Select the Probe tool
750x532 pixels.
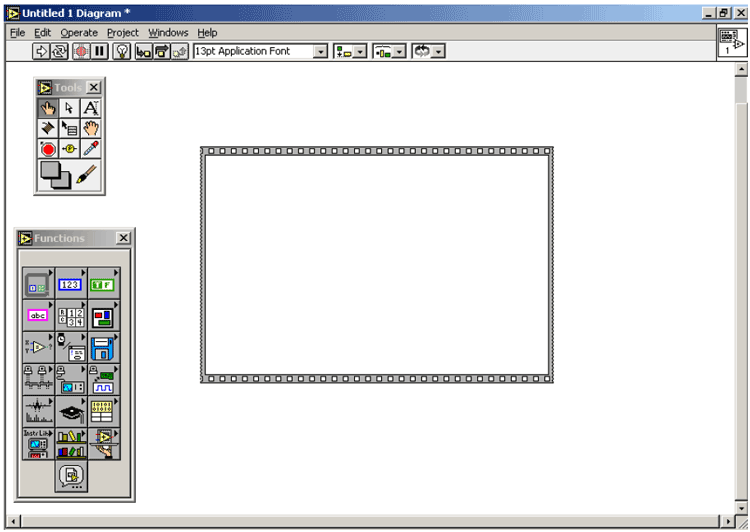69,149
